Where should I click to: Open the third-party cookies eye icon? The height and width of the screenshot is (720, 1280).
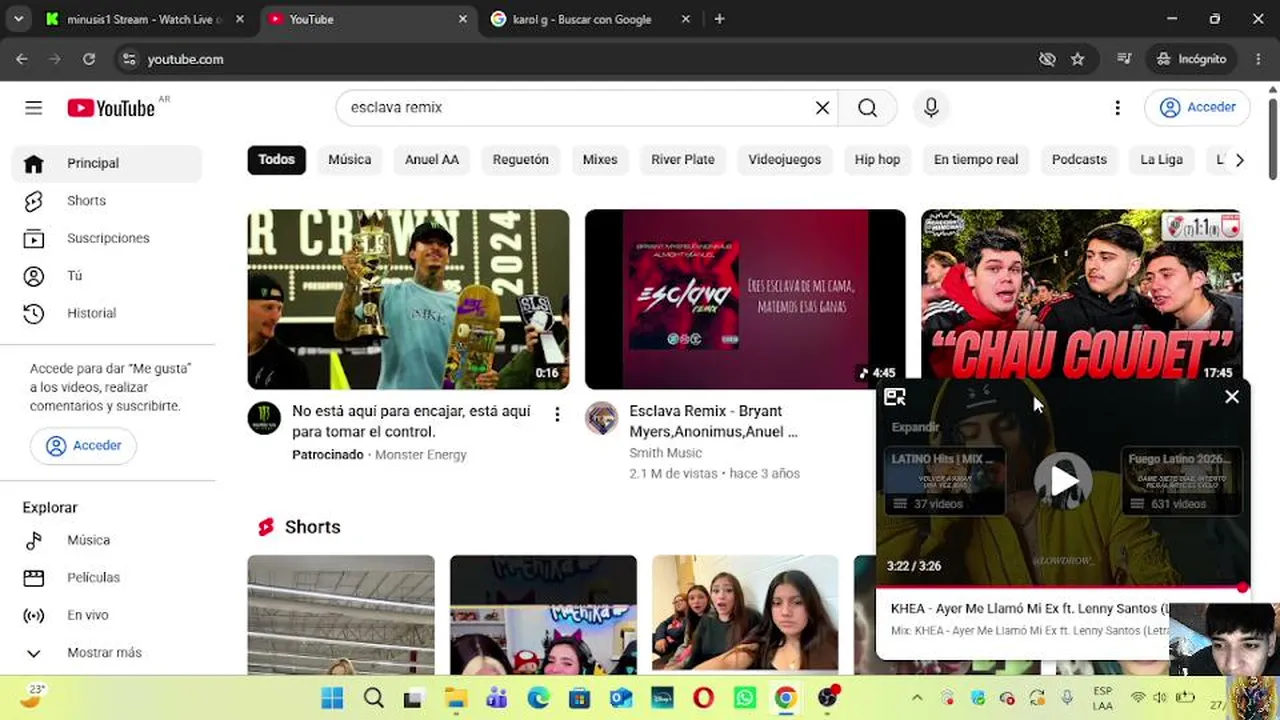pos(1047,59)
